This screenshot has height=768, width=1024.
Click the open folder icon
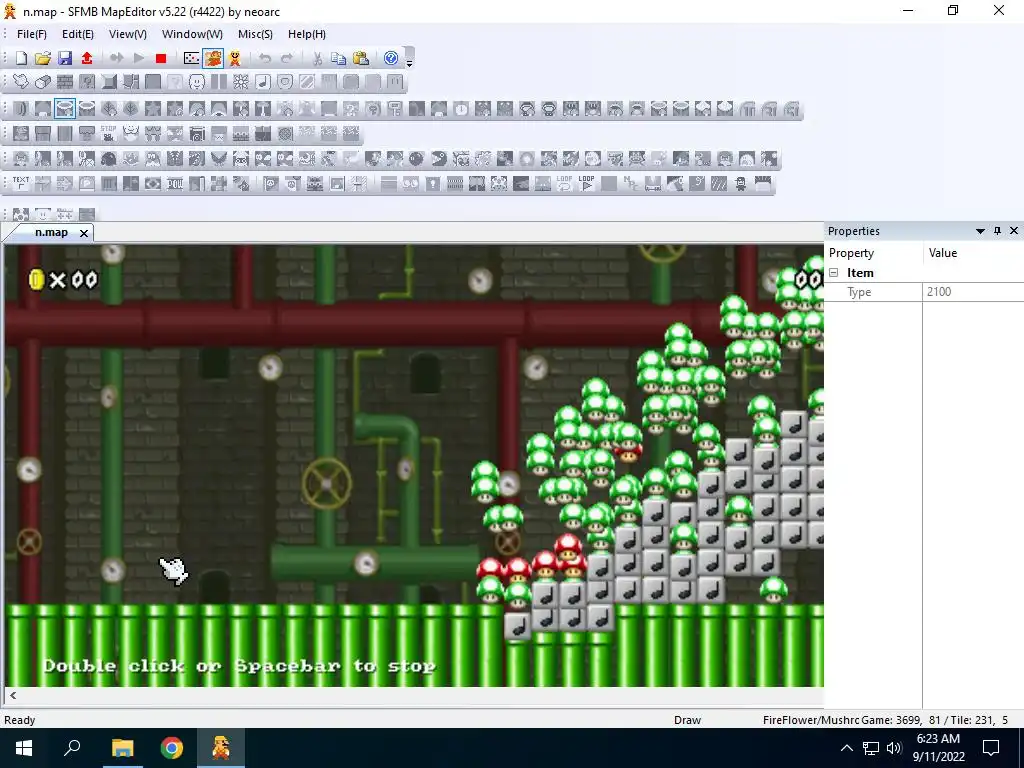[x=43, y=59]
